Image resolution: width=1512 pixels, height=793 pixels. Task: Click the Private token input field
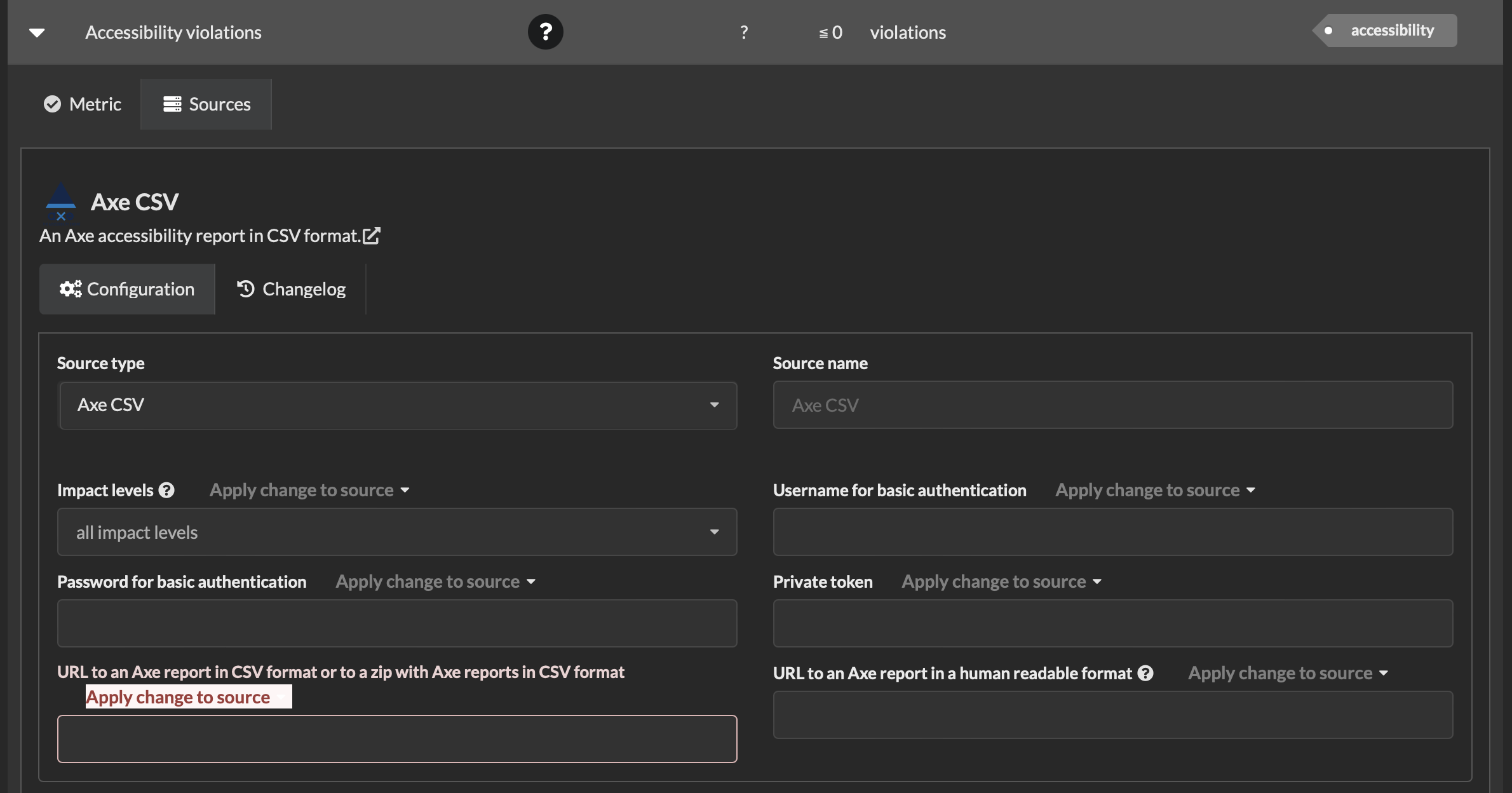(1112, 624)
